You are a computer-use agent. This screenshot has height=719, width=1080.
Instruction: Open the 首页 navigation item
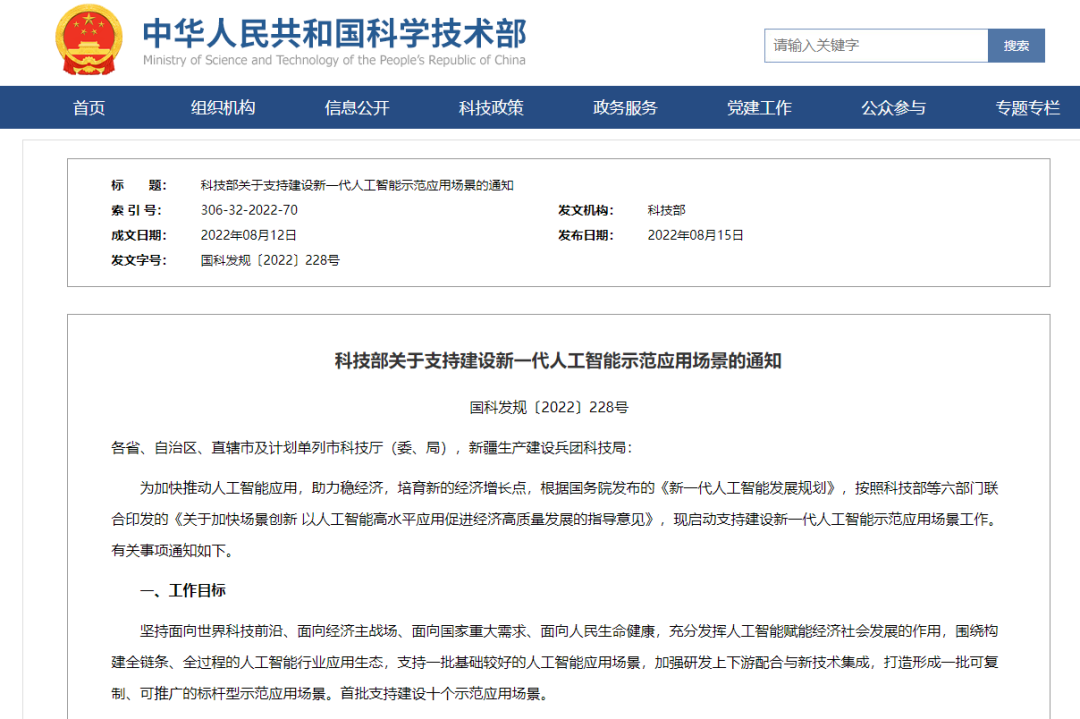tap(89, 107)
